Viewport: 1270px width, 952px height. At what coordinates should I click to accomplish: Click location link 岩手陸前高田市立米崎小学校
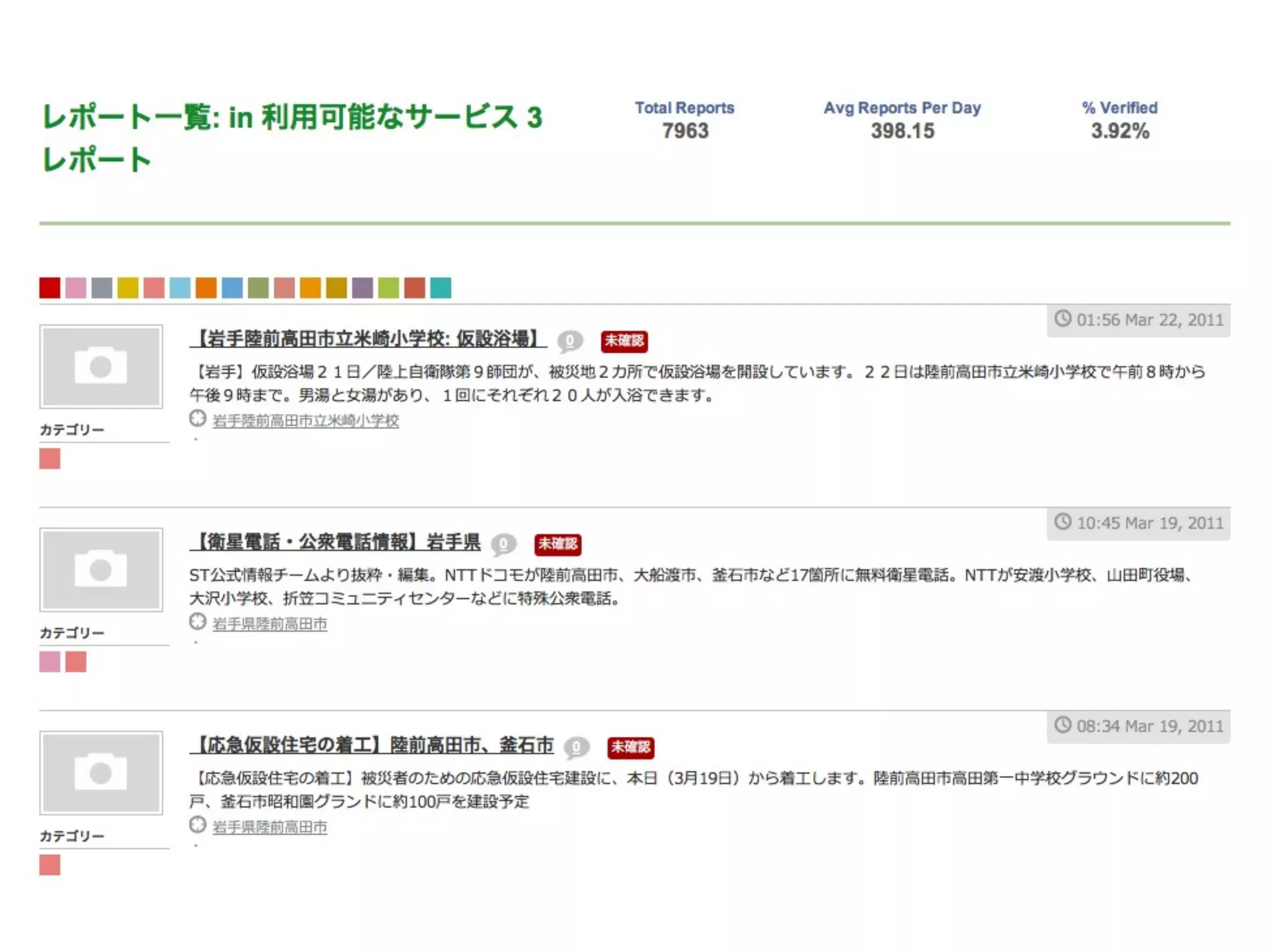click(x=305, y=421)
